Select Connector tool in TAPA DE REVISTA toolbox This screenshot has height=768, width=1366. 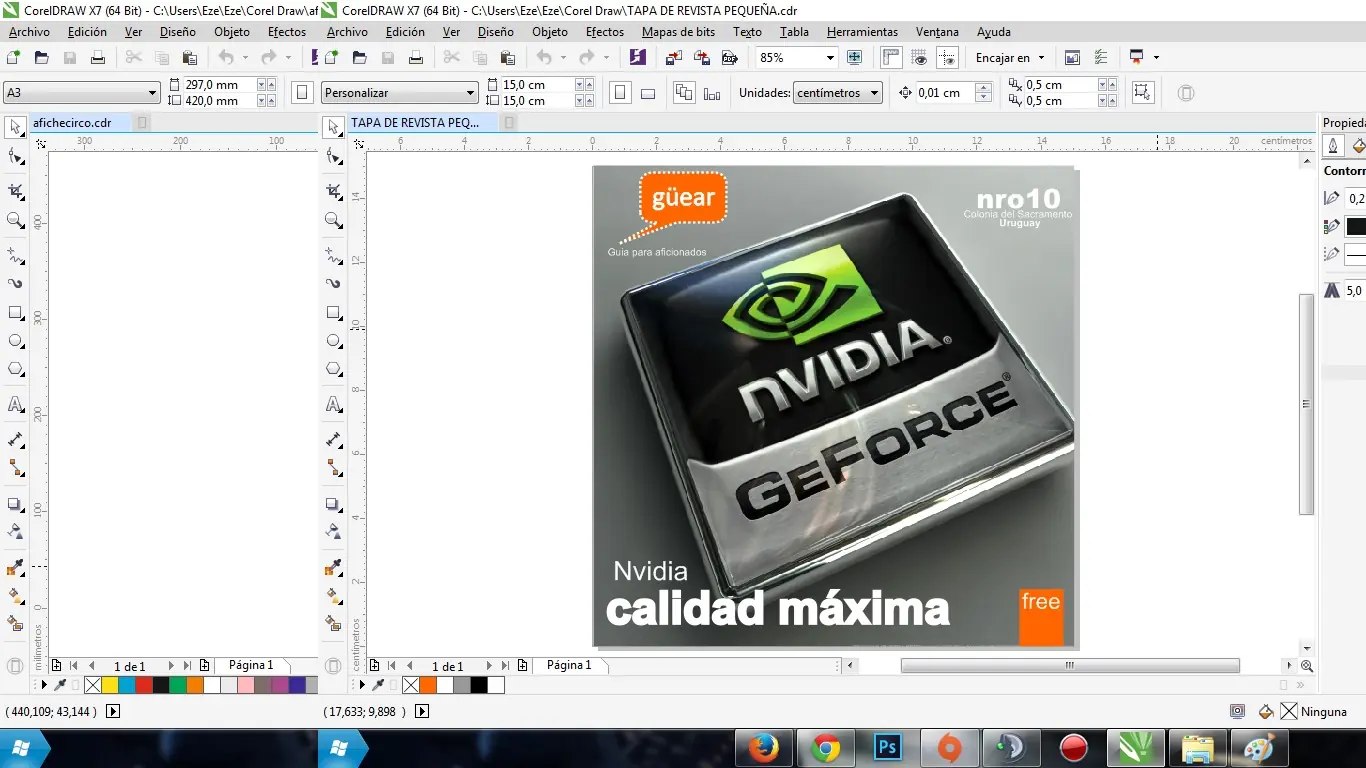(334, 468)
